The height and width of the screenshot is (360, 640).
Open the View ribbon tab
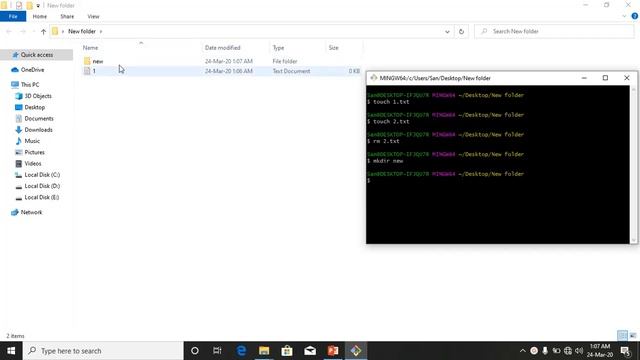pos(93,16)
